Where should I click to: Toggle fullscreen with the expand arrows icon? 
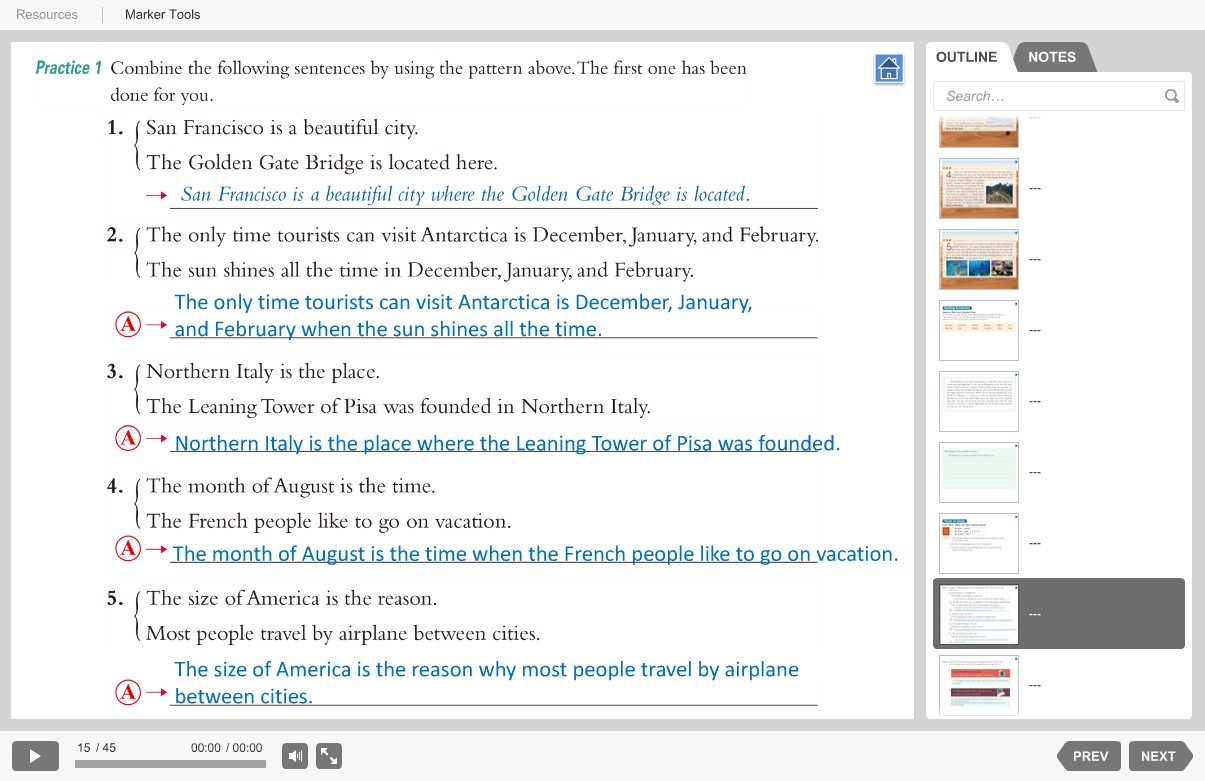329,756
